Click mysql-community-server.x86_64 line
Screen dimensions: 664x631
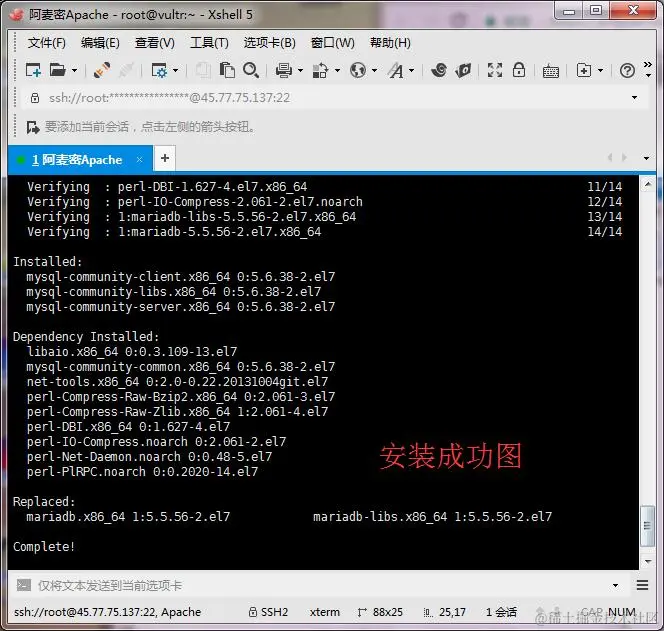click(x=180, y=307)
